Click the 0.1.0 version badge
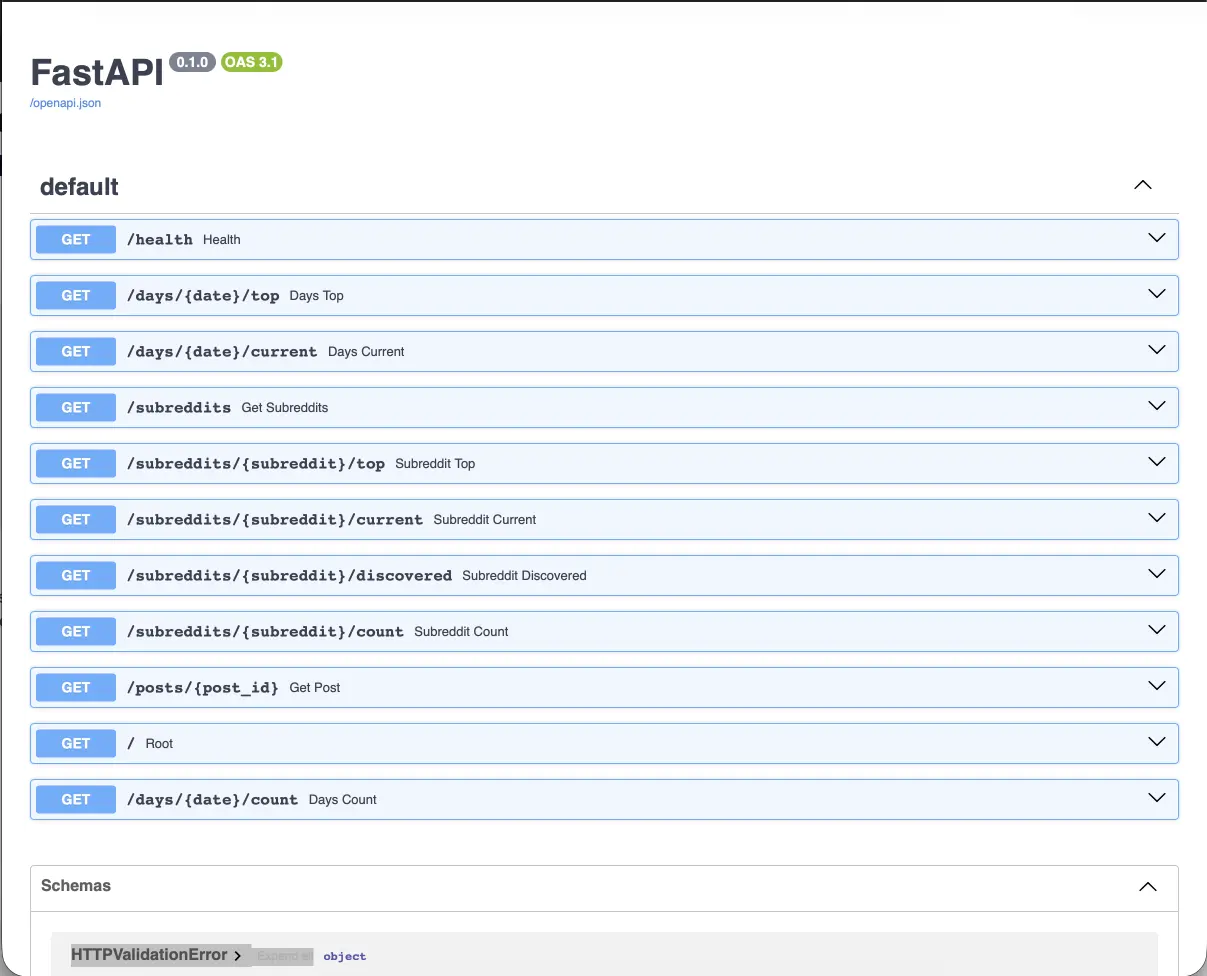The width and height of the screenshot is (1207, 976). (x=192, y=62)
